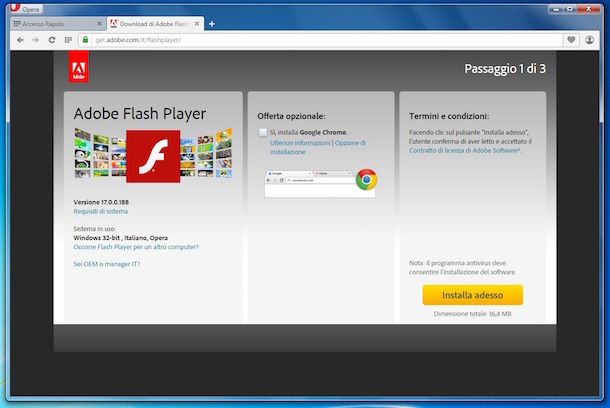Image resolution: width=610 pixels, height=408 pixels.
Task: Click the 'Passaggio 1 di 3' text
Action: [x=505, y=69]
